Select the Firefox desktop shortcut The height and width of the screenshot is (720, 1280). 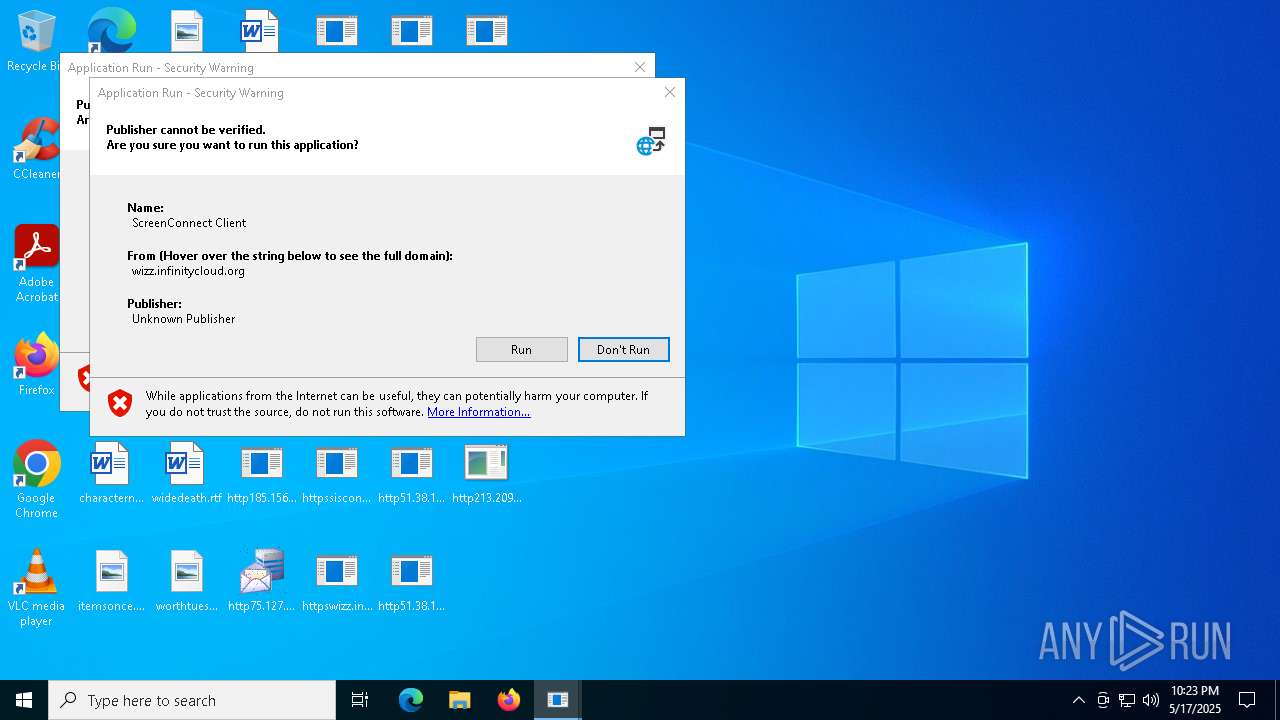(x=36, y=364)
